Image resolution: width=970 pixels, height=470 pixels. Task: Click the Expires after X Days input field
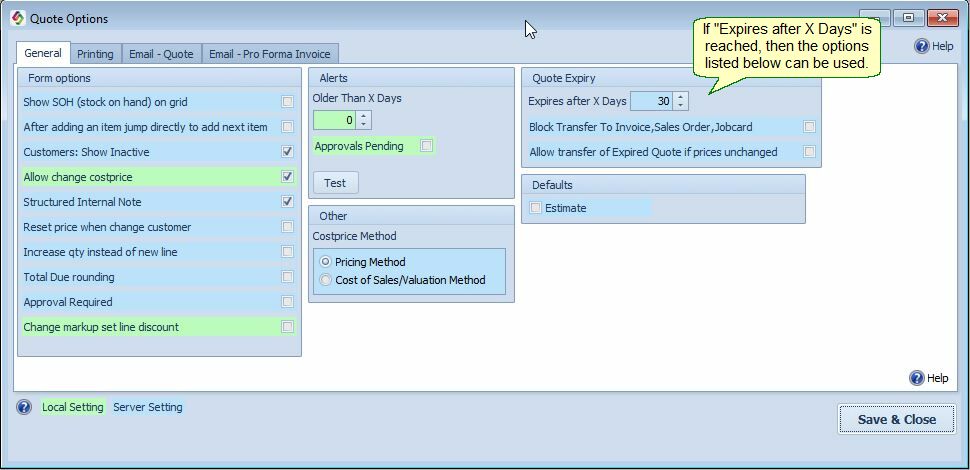pyautogui.click(x=651, y=101)
